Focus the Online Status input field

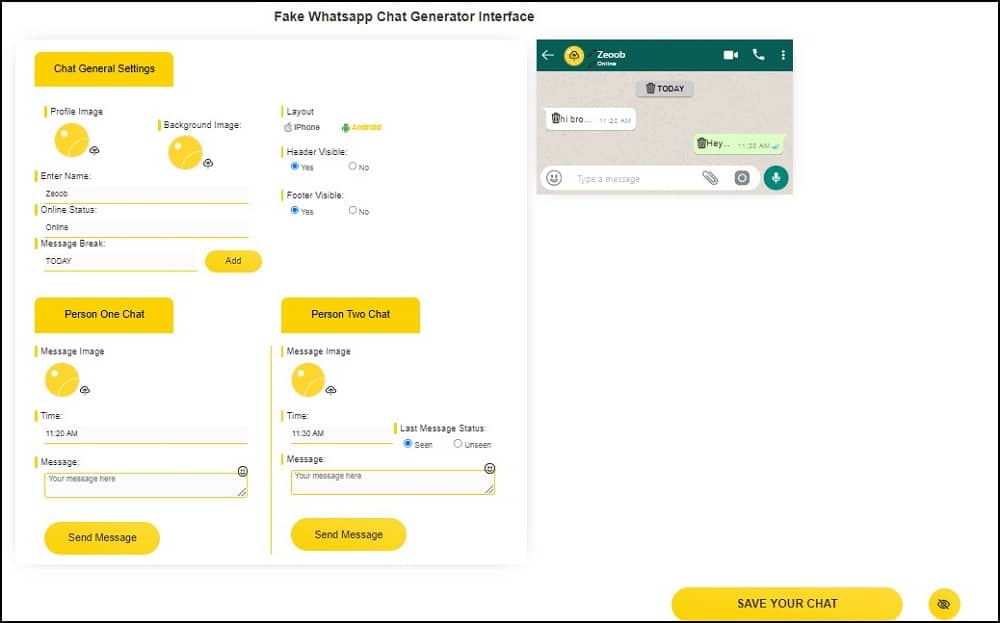[145, 228]
